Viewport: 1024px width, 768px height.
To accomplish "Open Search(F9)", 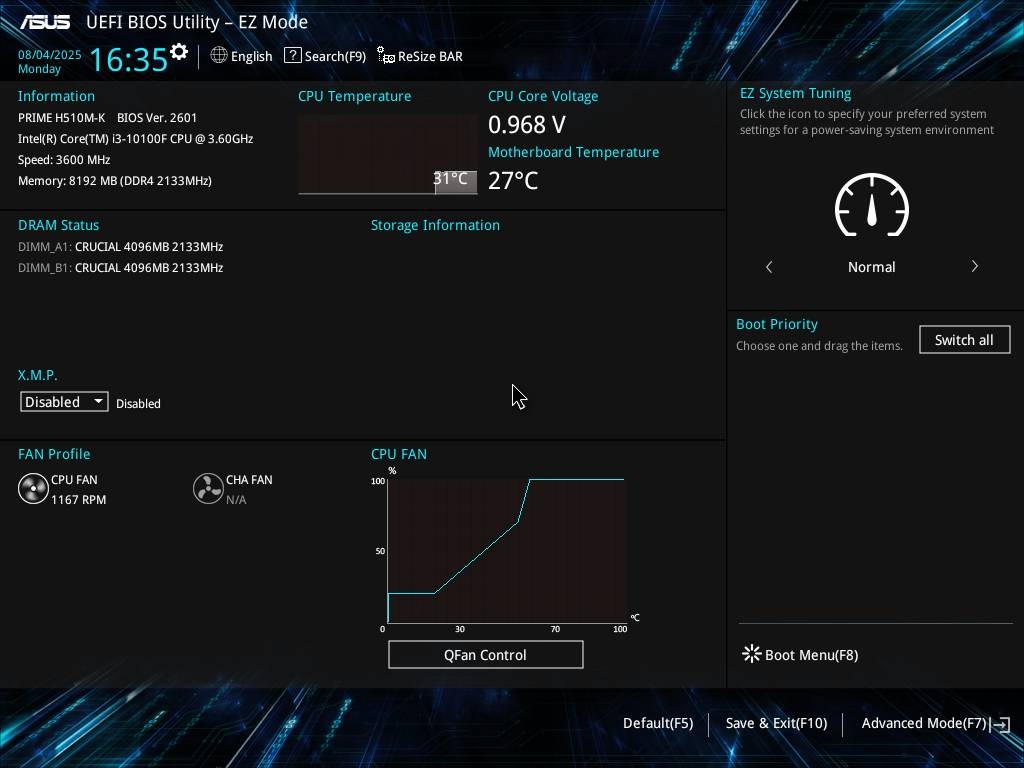I will pos(335,56).
